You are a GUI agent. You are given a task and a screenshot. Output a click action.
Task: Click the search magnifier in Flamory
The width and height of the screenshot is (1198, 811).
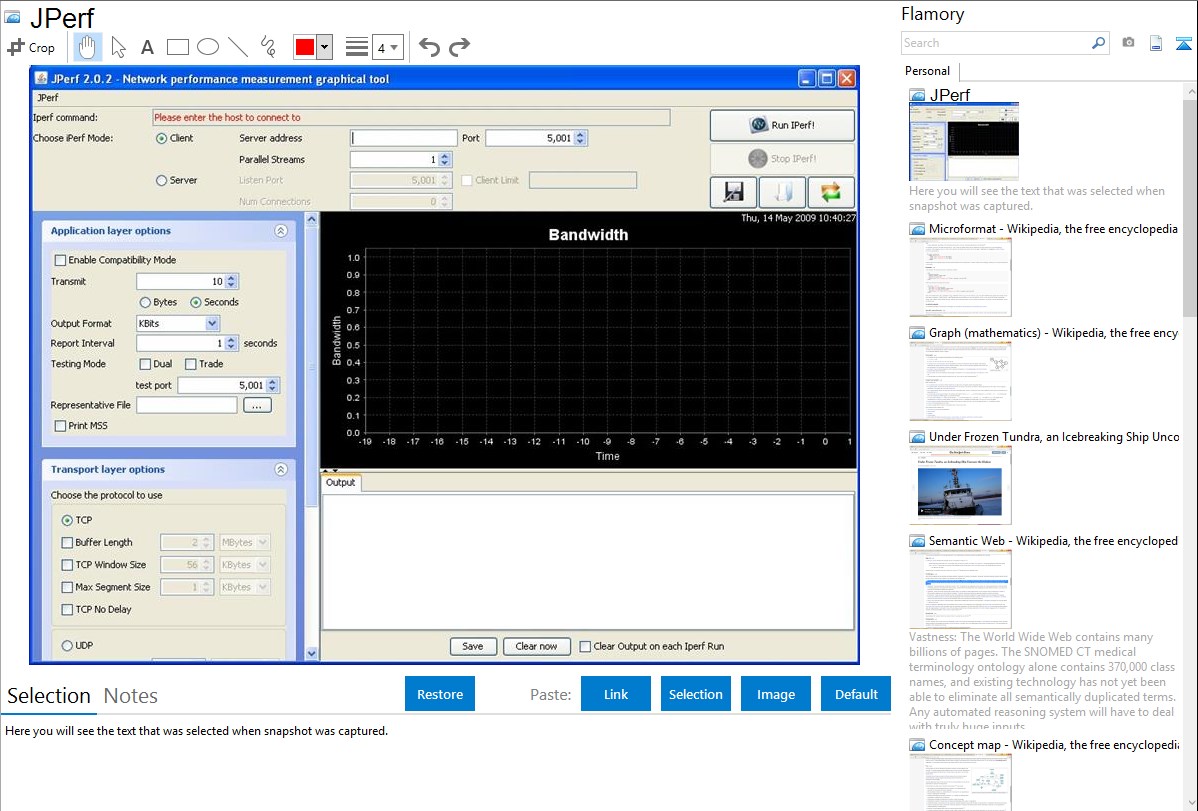[1098, 43]
